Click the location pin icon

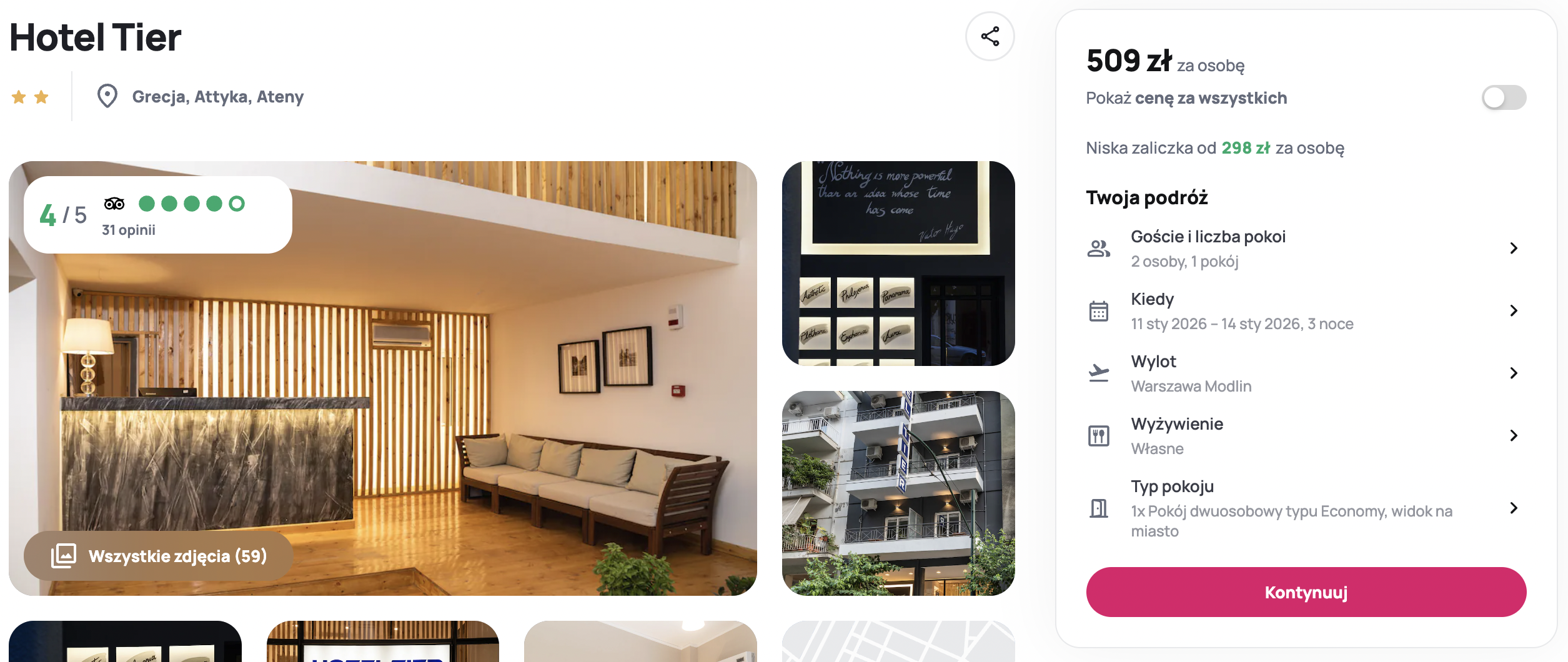click(107, 96)
